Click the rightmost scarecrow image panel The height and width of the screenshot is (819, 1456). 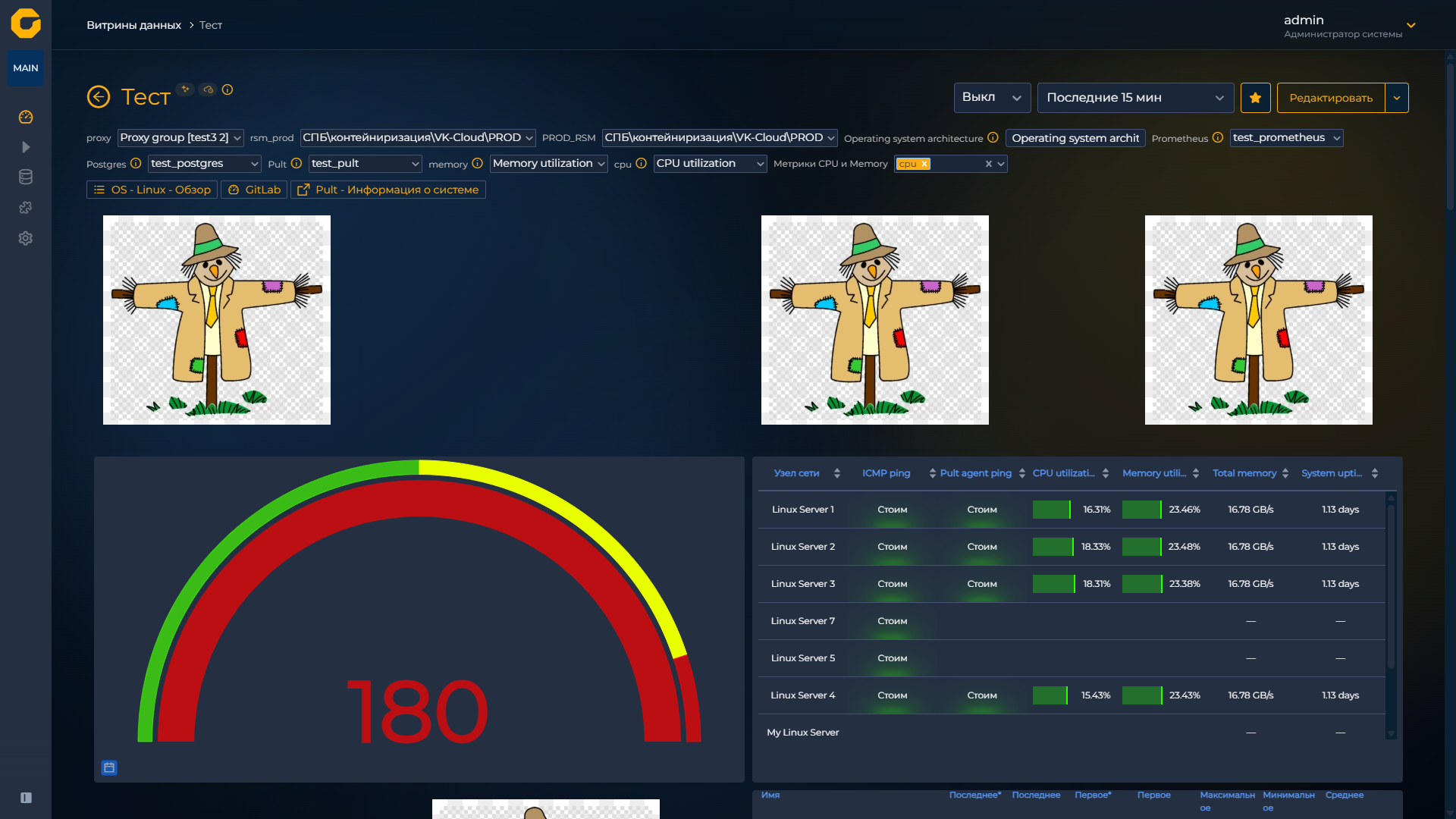pos(1259,320)
